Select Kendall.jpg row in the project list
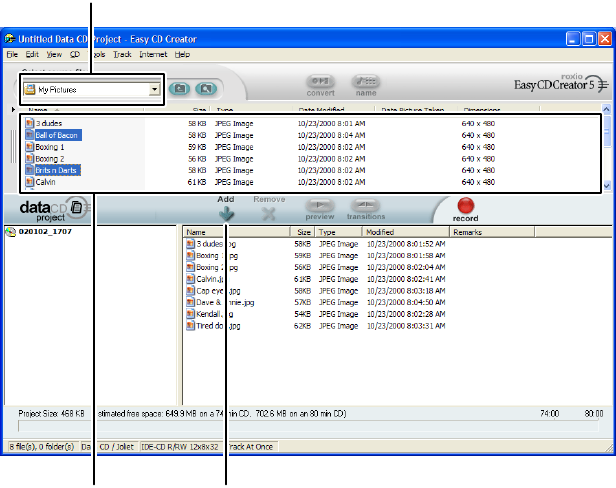 pos(316,314)
